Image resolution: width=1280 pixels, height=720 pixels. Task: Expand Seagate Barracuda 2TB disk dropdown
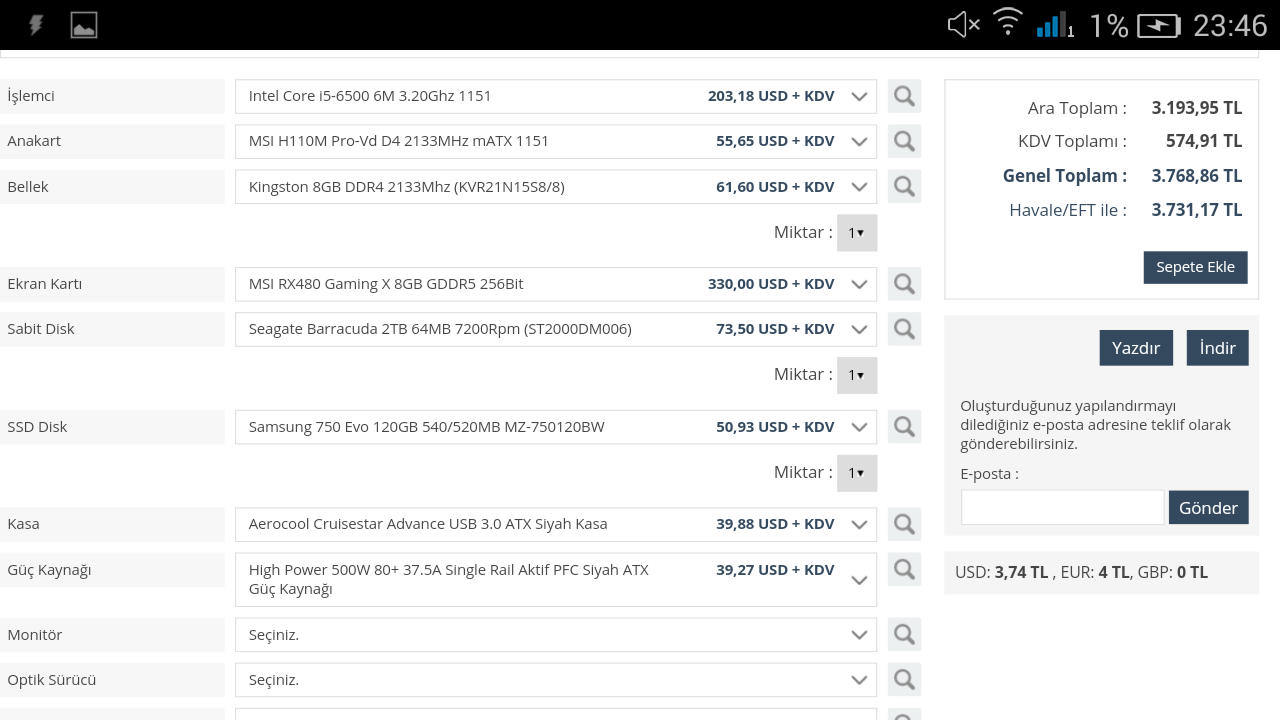point(556,329)
